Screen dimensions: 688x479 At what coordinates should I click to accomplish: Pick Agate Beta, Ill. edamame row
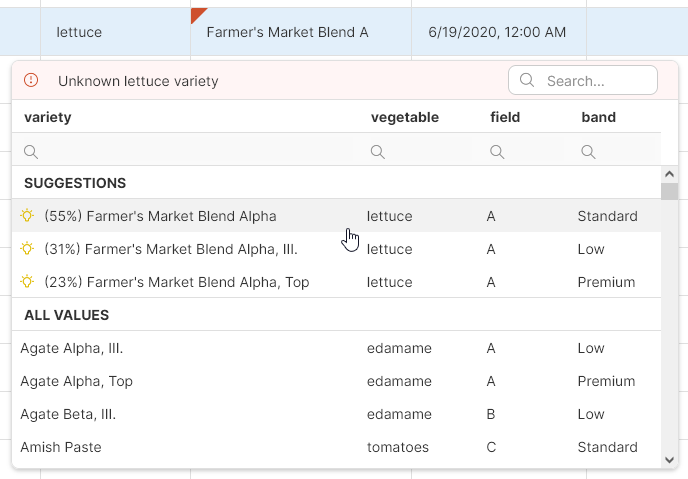coord(68,414)
